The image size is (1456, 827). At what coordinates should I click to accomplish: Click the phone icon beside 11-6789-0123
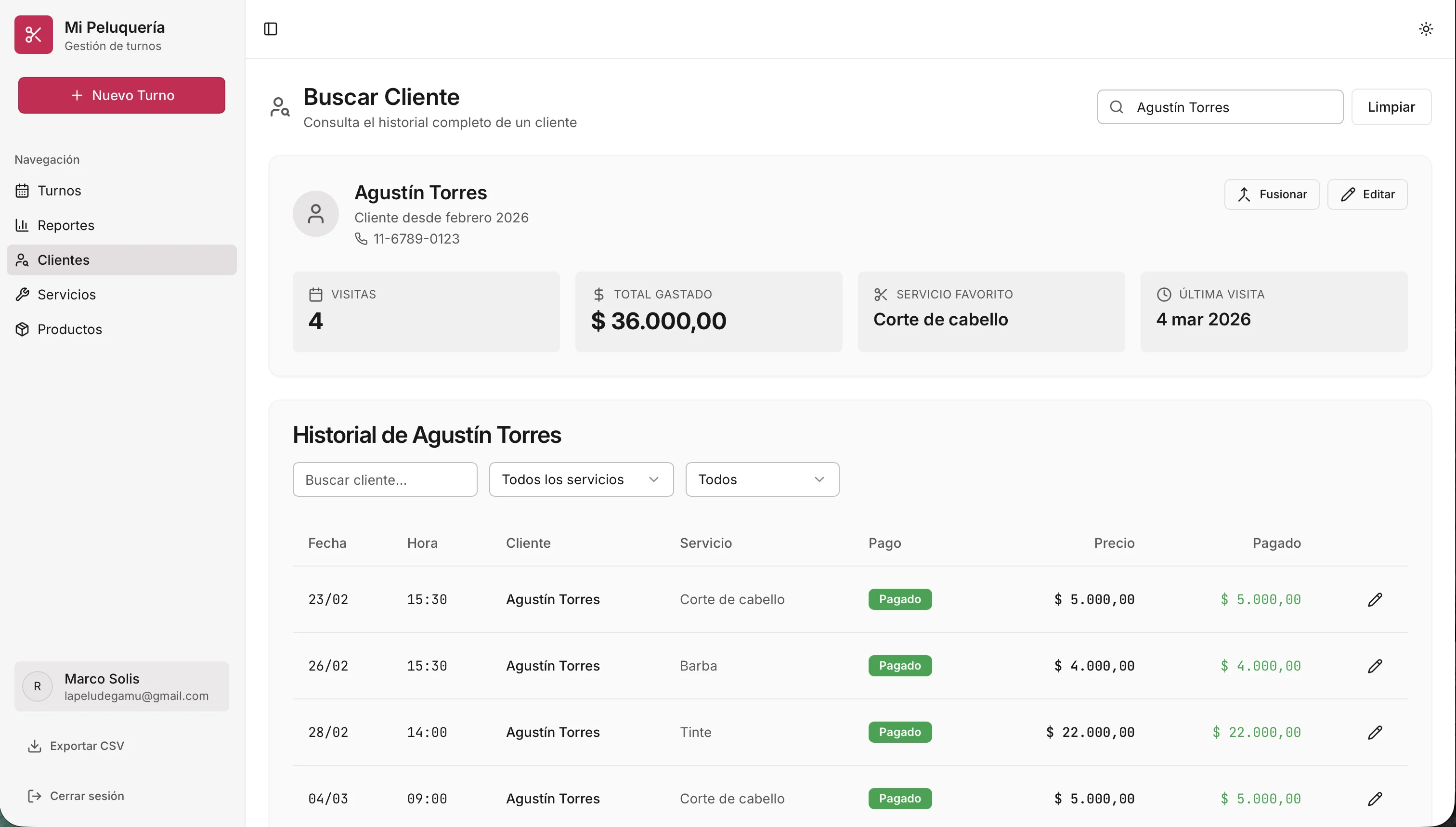pyautogui.click(x=361, y=239)
